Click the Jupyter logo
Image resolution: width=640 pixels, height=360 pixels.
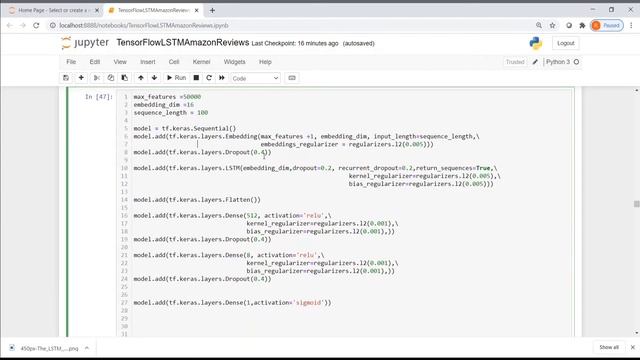[85, 43]
